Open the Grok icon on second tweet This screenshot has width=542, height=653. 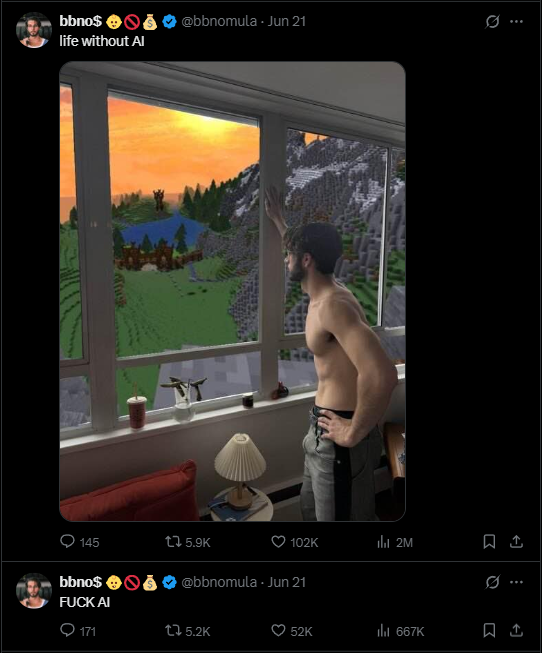coord(492,582)
